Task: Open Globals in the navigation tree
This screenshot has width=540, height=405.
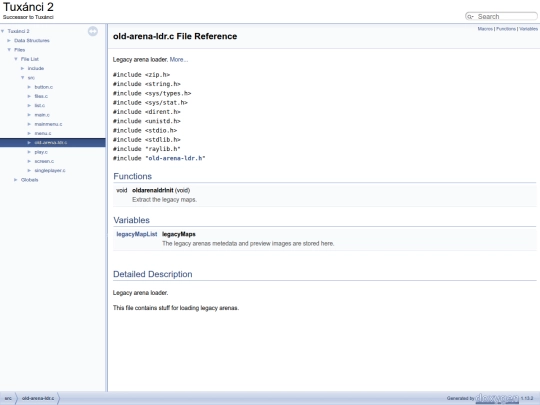Action: tap(29, 180)
